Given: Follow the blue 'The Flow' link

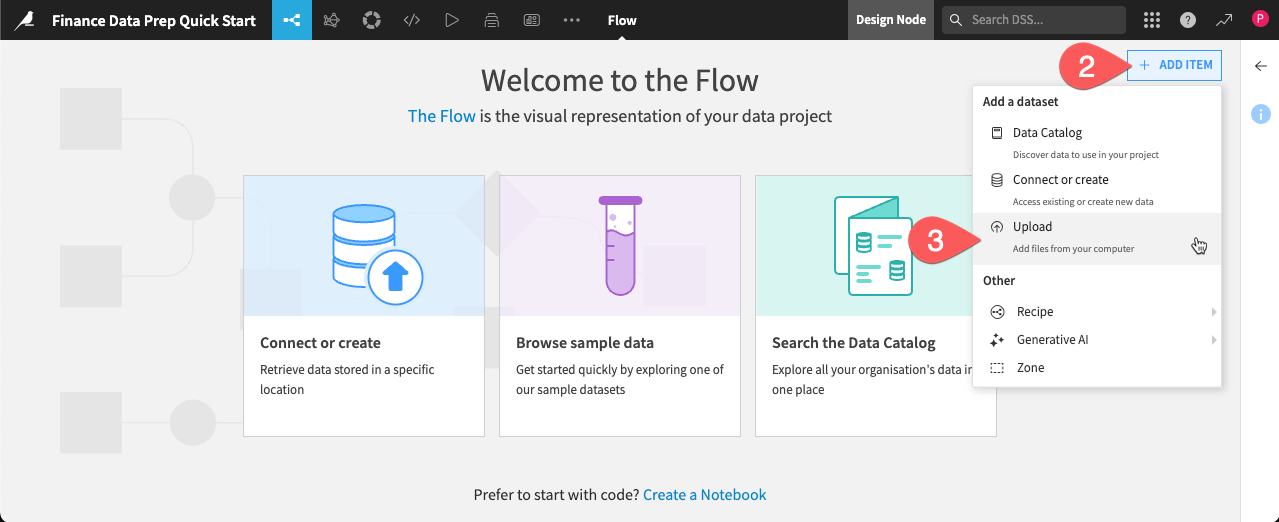Looking at the screenshot, I should [442, 116].
